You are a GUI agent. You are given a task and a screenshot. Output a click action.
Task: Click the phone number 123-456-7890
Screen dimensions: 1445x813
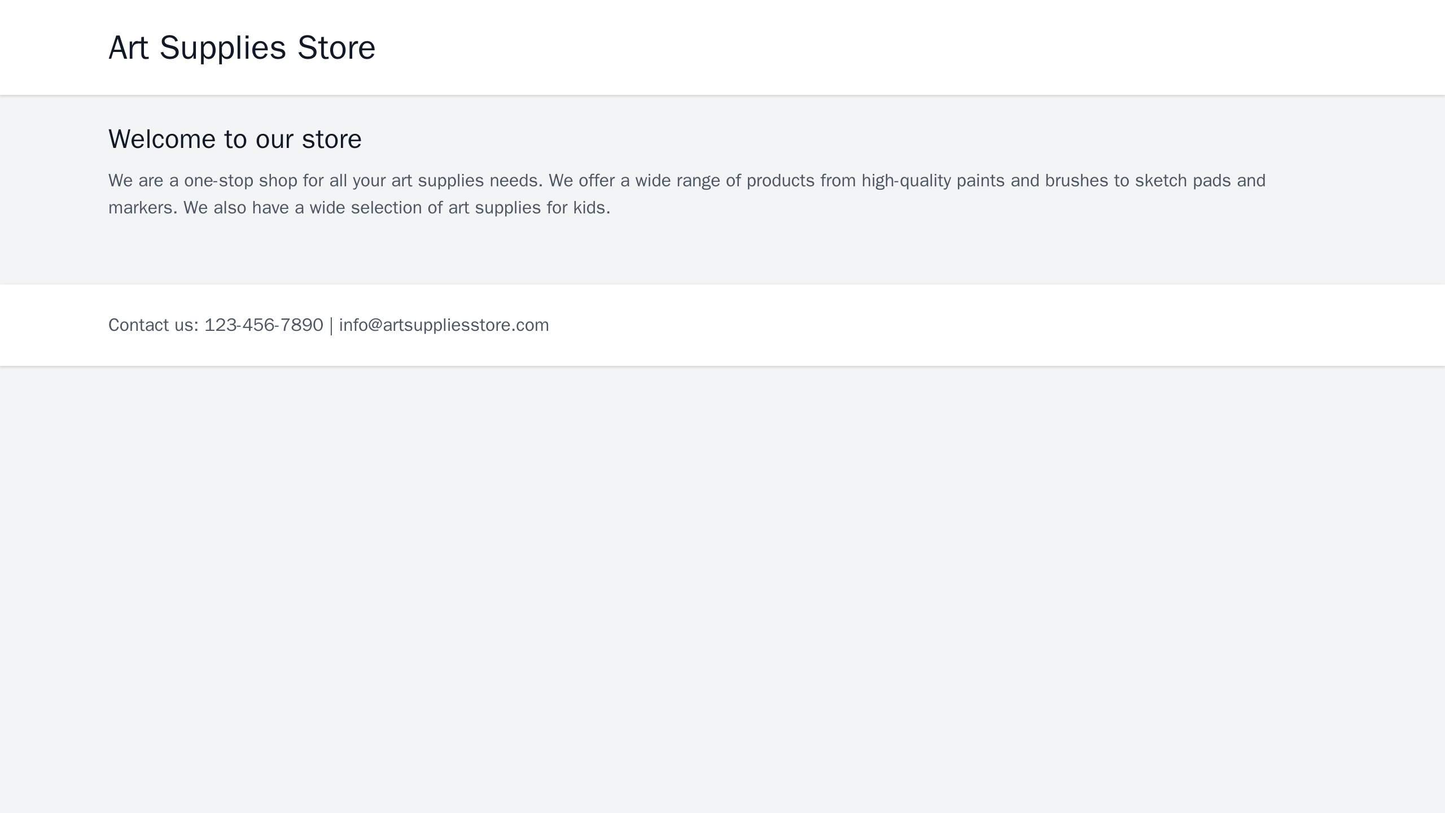pyautogui.click(x=263, y=325)
